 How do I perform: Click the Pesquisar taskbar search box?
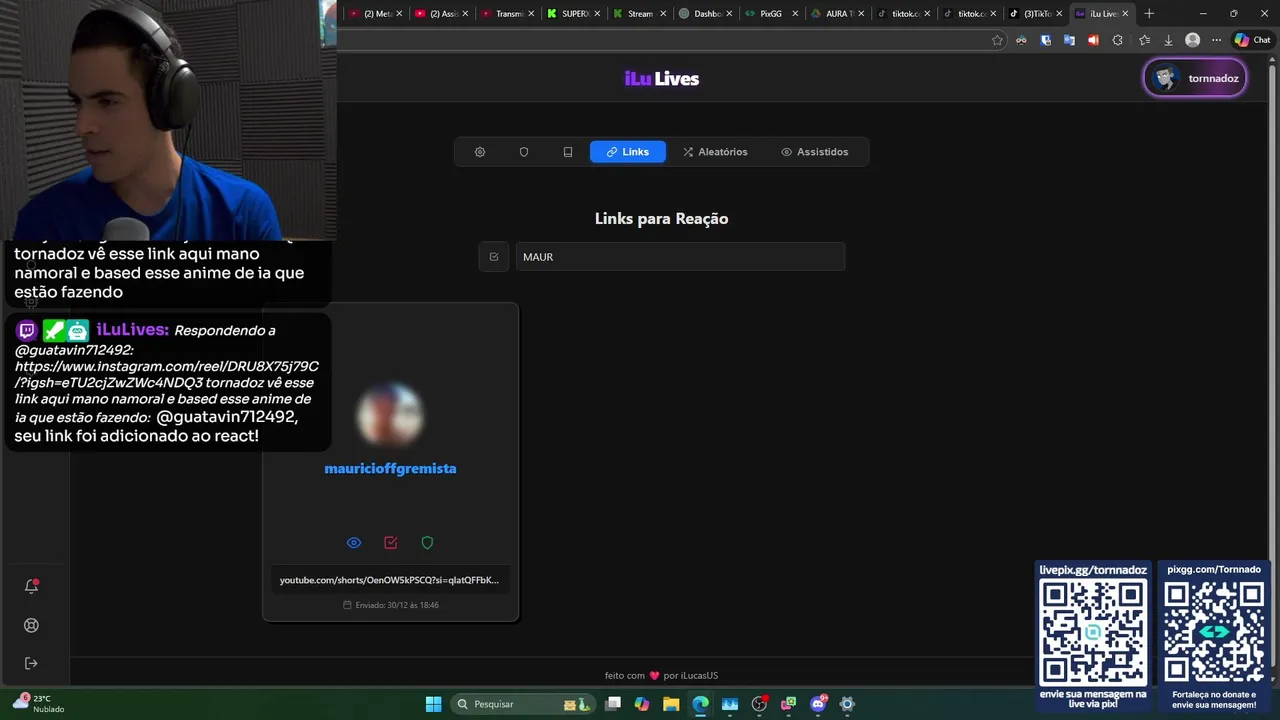point(522,704)
